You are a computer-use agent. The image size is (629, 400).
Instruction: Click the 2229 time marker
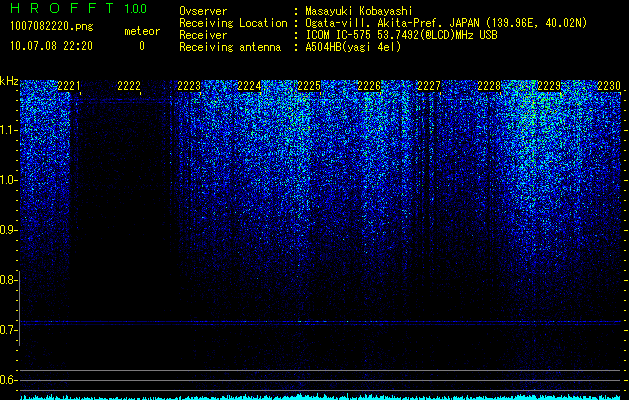pos(549,86)
